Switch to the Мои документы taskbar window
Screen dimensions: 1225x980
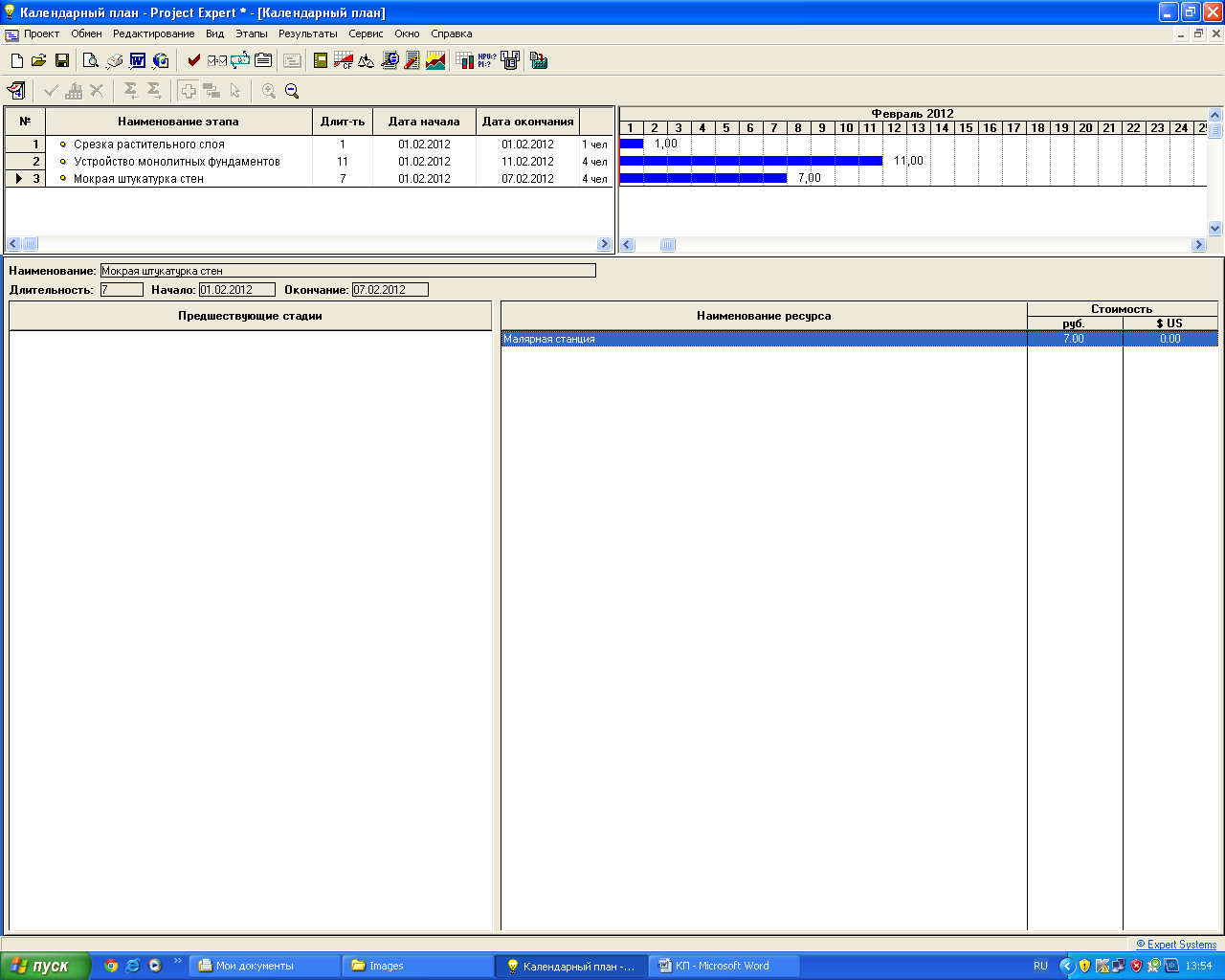(264, 966)
